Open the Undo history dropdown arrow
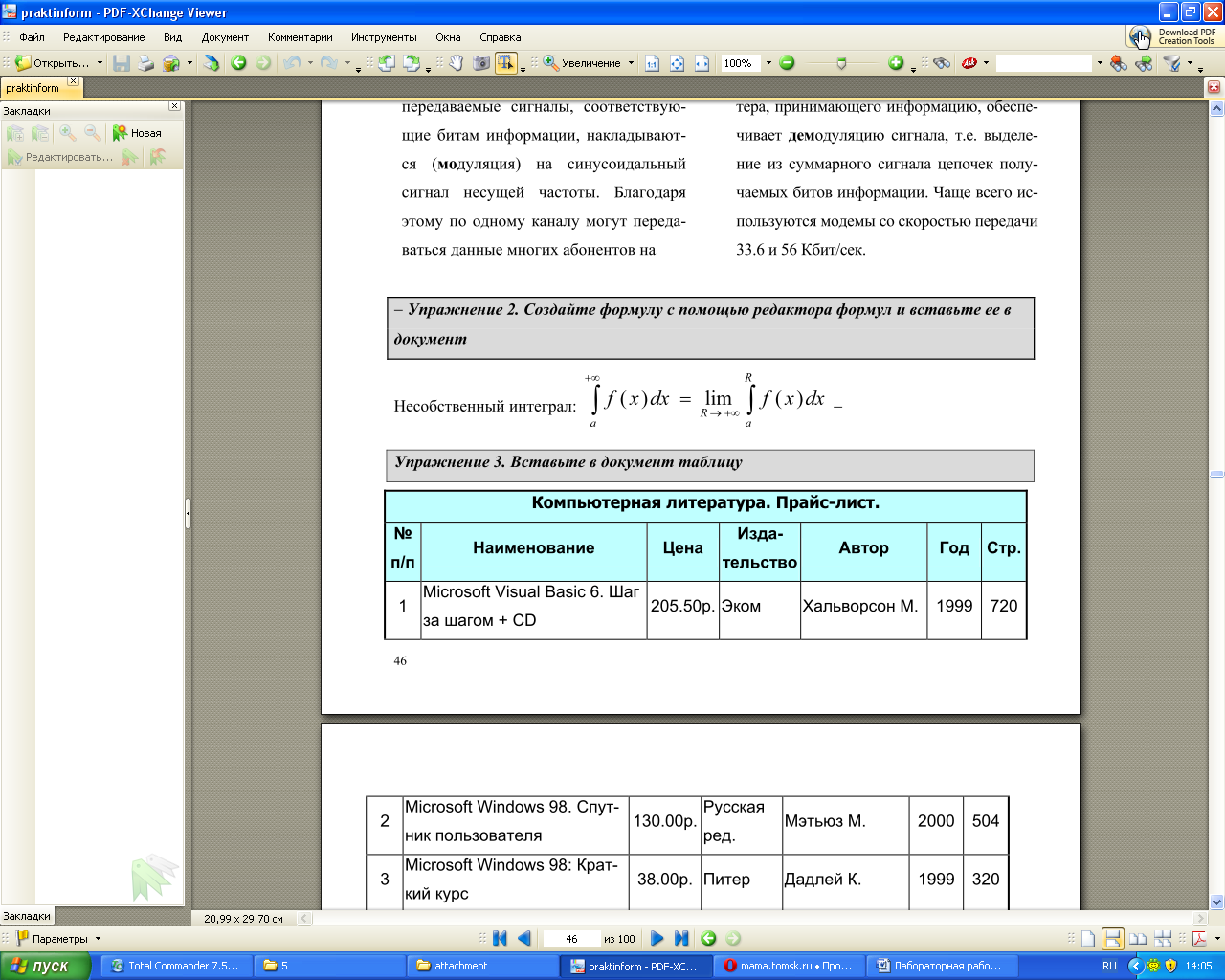The height and width of the screenshot is (980, 1225). tap(310, 63)
